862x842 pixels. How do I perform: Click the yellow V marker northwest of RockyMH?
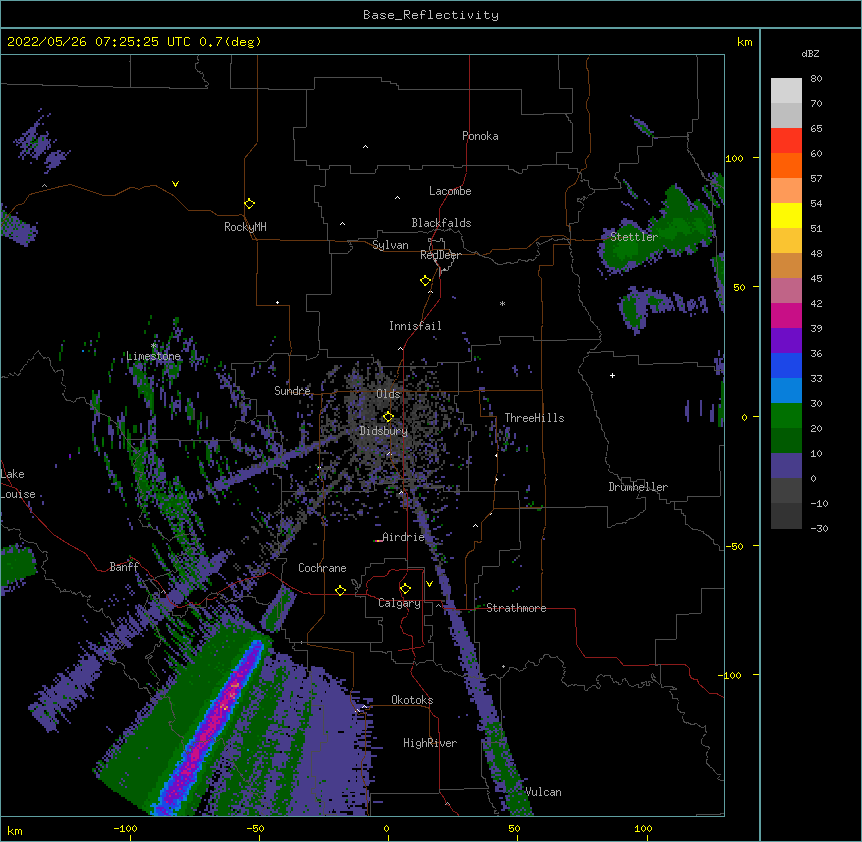coord(175,184)
